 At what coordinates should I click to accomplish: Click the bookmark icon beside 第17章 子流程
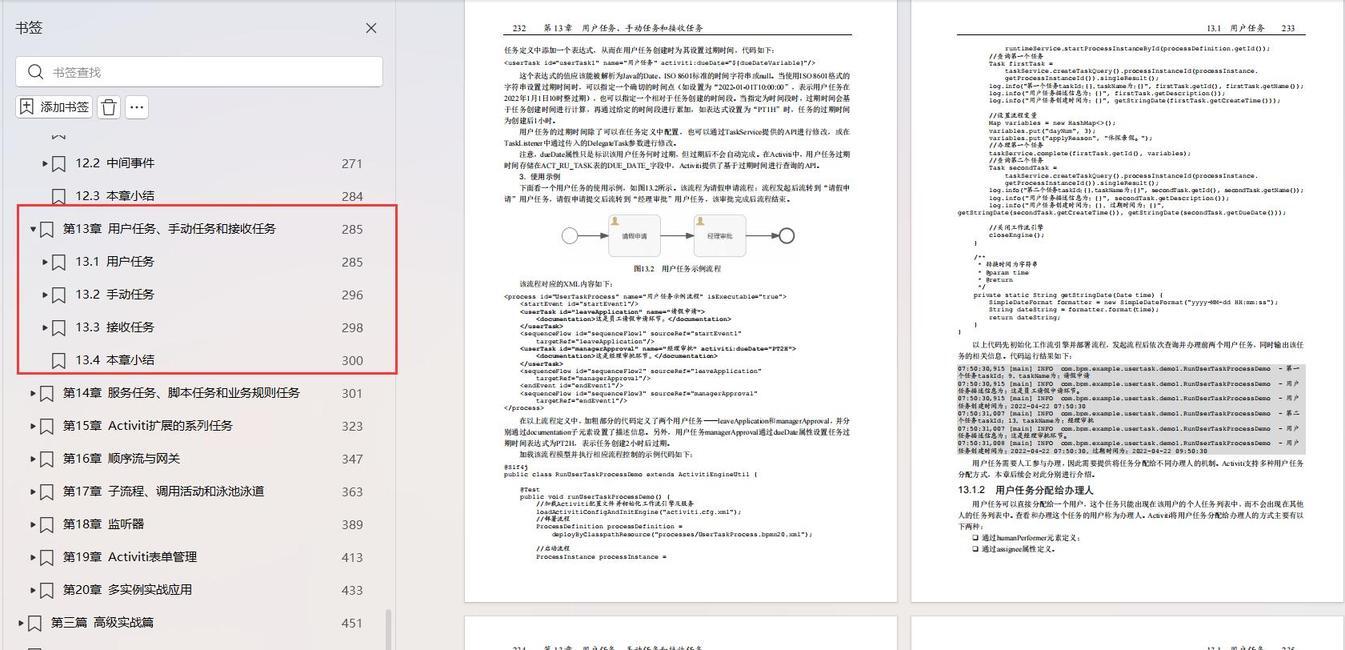(47, 492)
